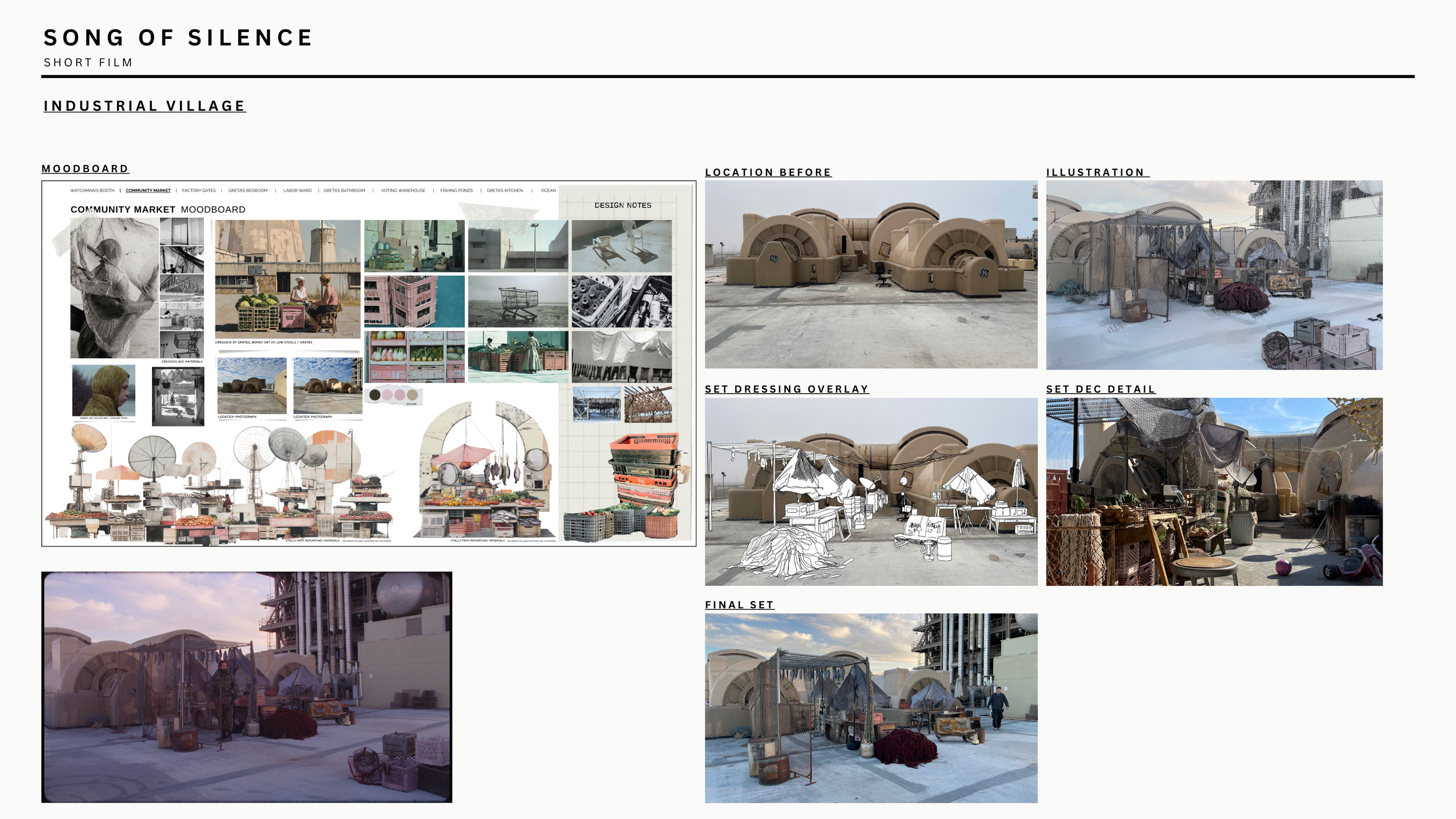This screenshot has width=1456, height=819.
Task: Pick the dark olive colour swatch
Action: [375, 395]
